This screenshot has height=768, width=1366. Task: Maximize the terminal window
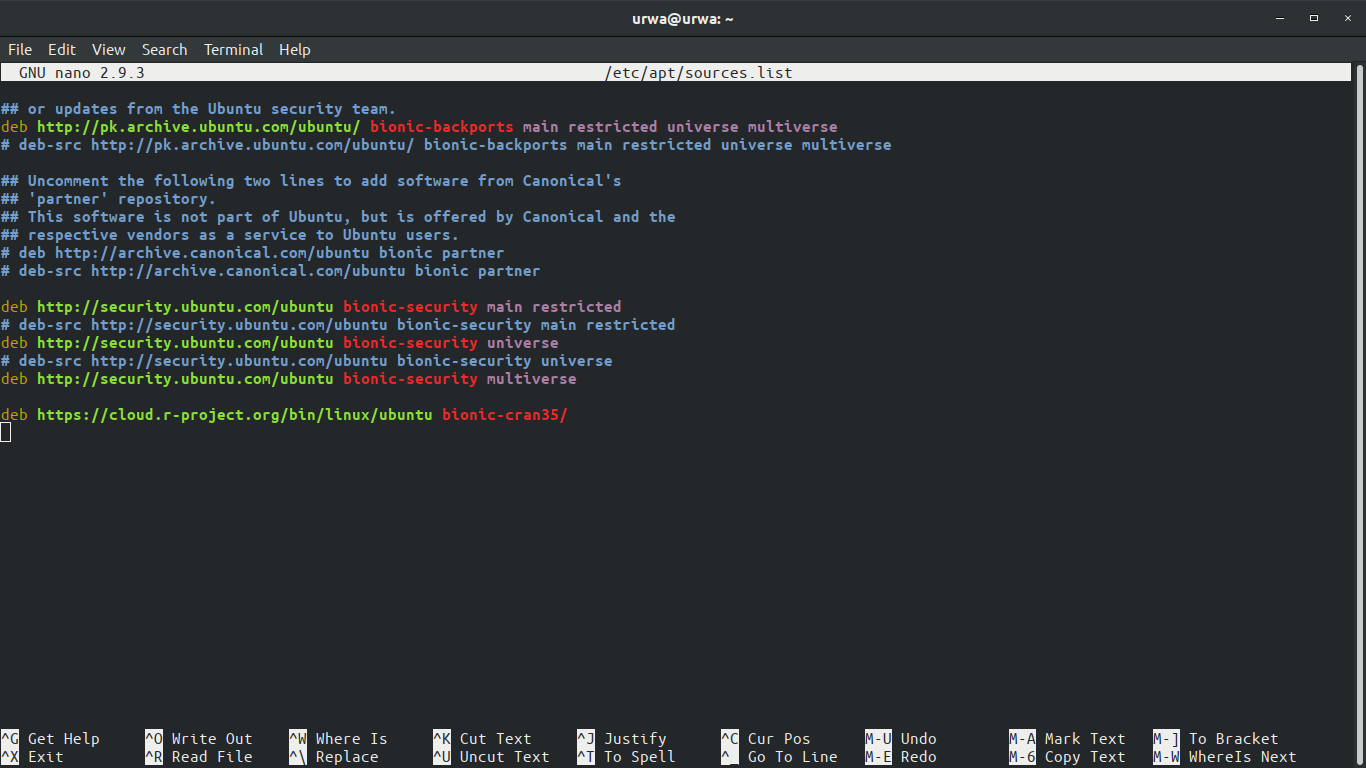pos(1314,18)
